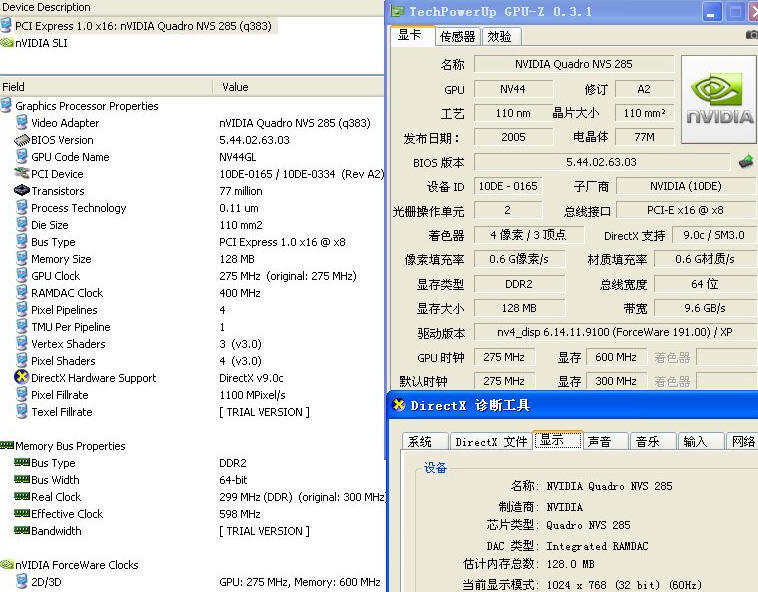
Task: Open the DirectX 文件 tab
Action: point(490,441)
